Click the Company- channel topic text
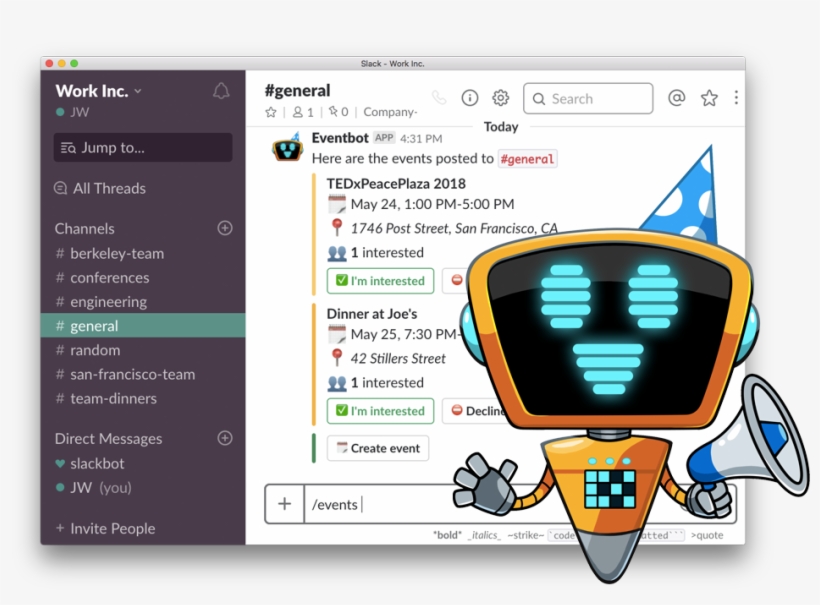The height and width of the screenshot is (605, 820). (390, 112)
